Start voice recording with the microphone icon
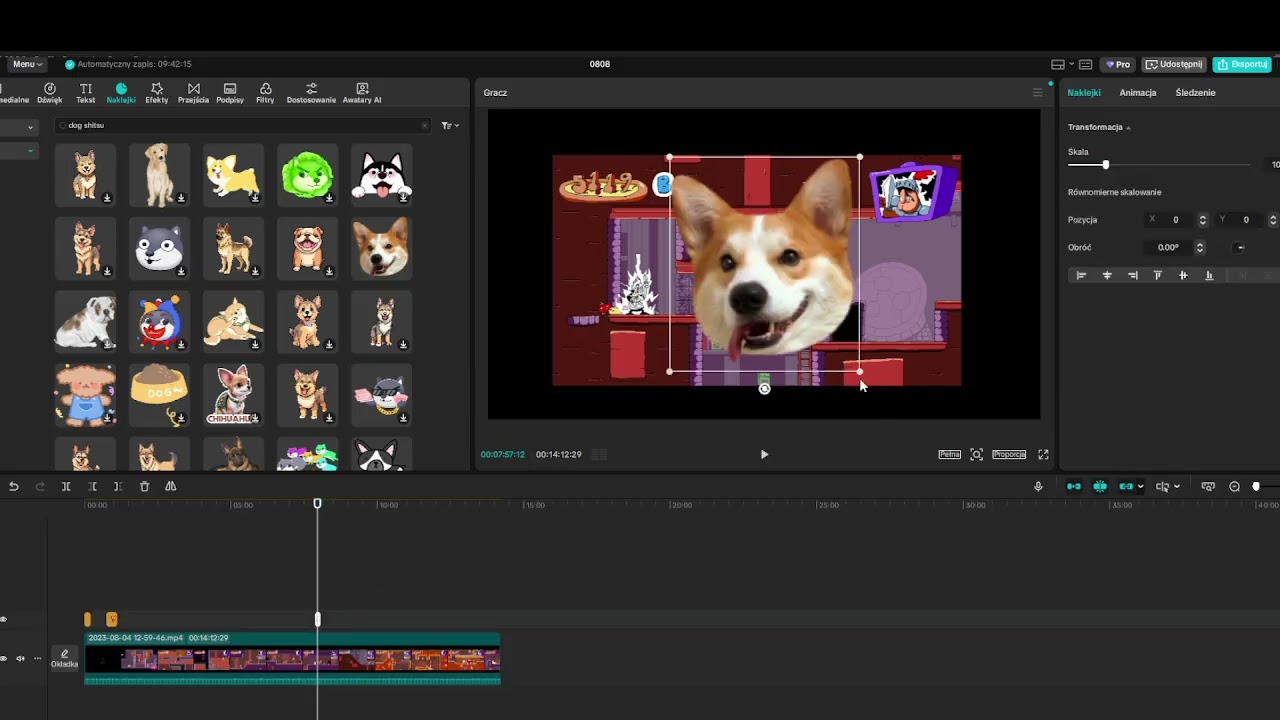Viewport: 1280px width, 720px height. pyautogui.click(x=1038, y=487)
